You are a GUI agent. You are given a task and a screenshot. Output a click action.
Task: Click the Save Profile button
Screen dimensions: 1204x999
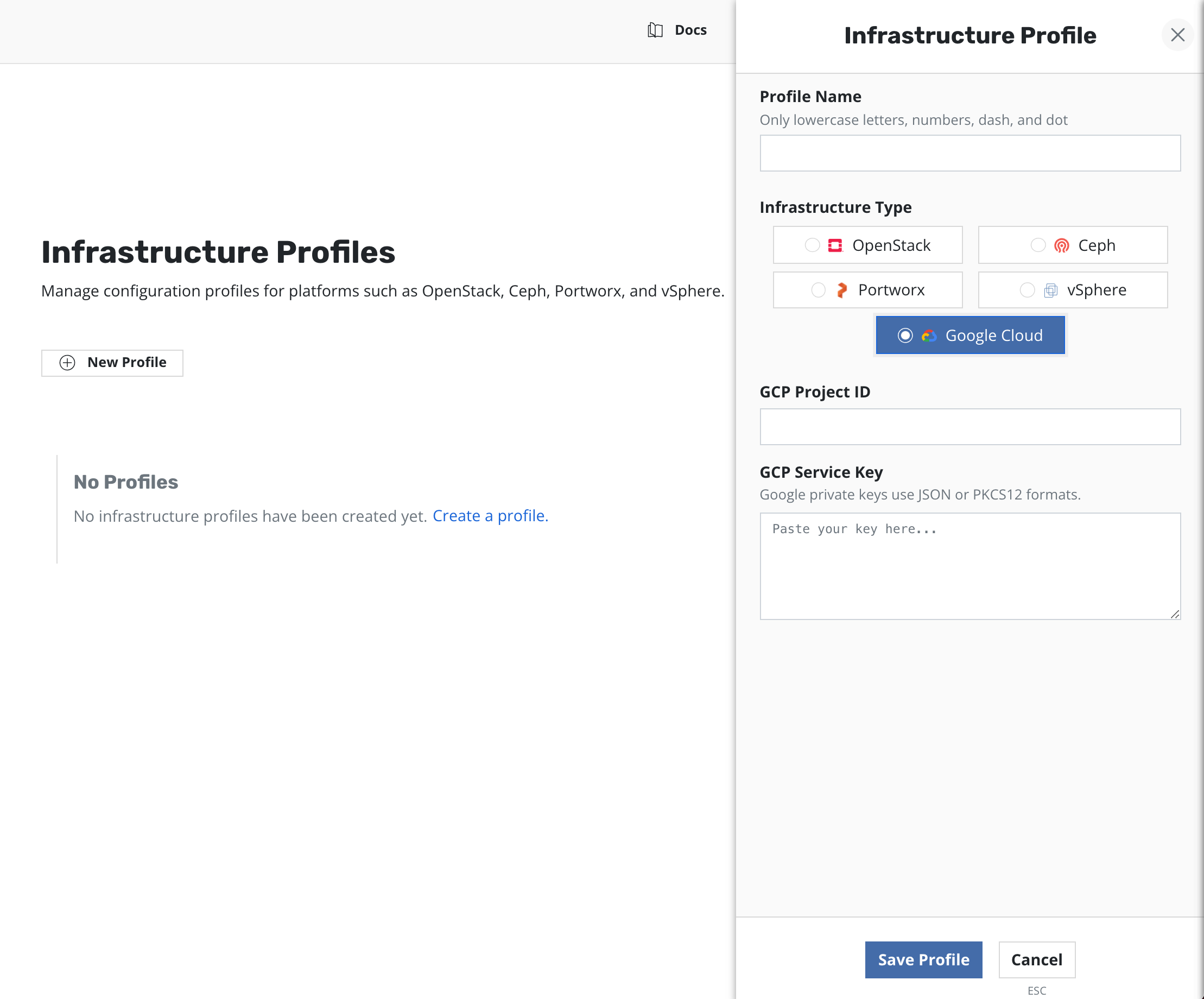(x=923, y=959)
